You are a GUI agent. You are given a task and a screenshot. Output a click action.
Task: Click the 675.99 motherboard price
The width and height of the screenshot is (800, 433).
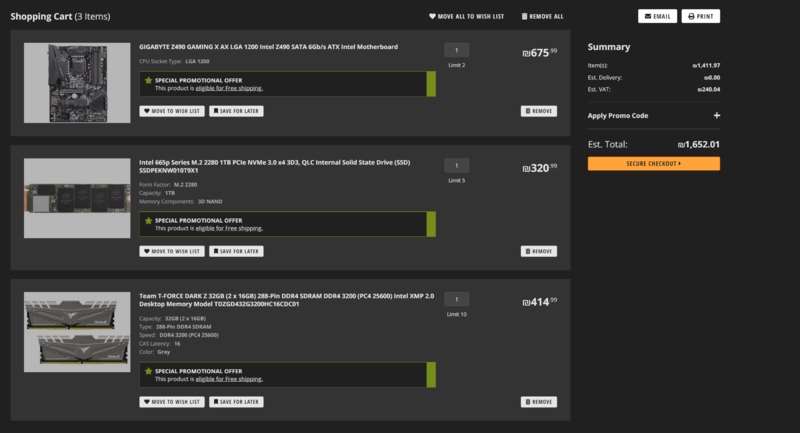point(540,53)
